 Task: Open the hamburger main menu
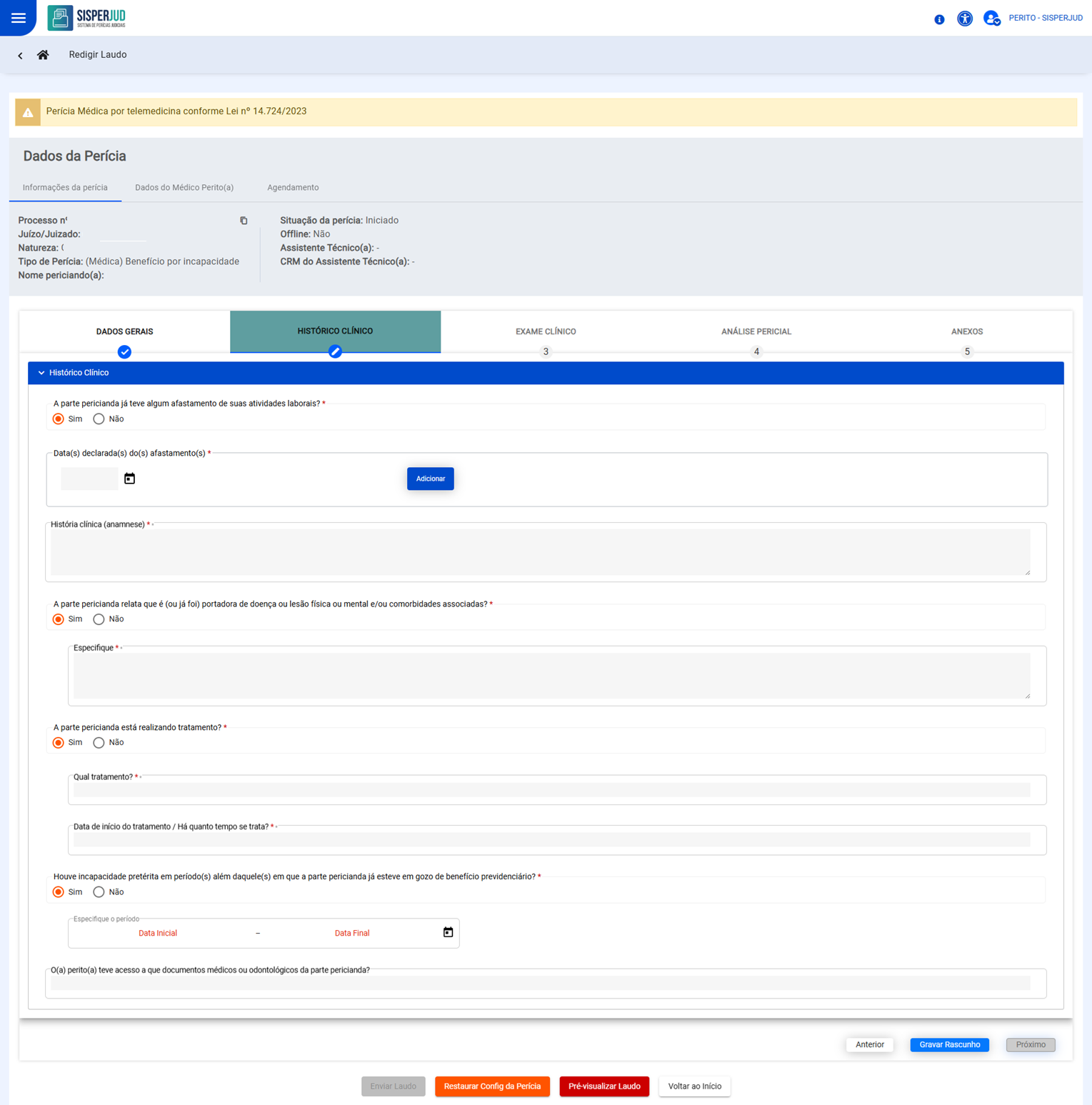(19, 18)
